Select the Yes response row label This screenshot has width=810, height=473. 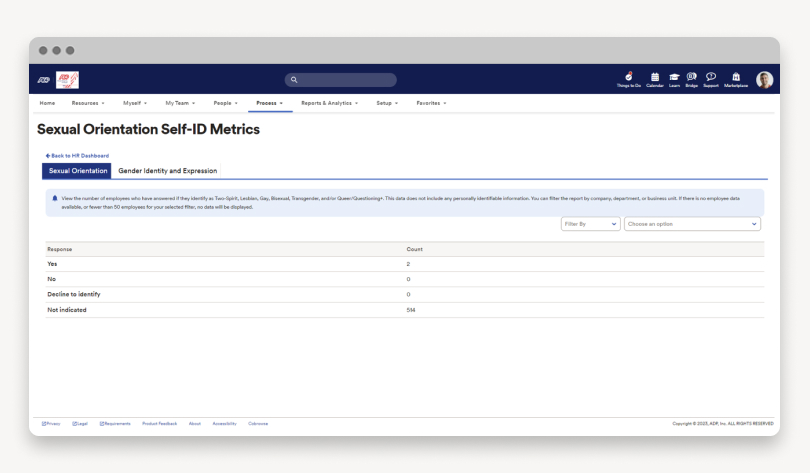pos(52,264)
